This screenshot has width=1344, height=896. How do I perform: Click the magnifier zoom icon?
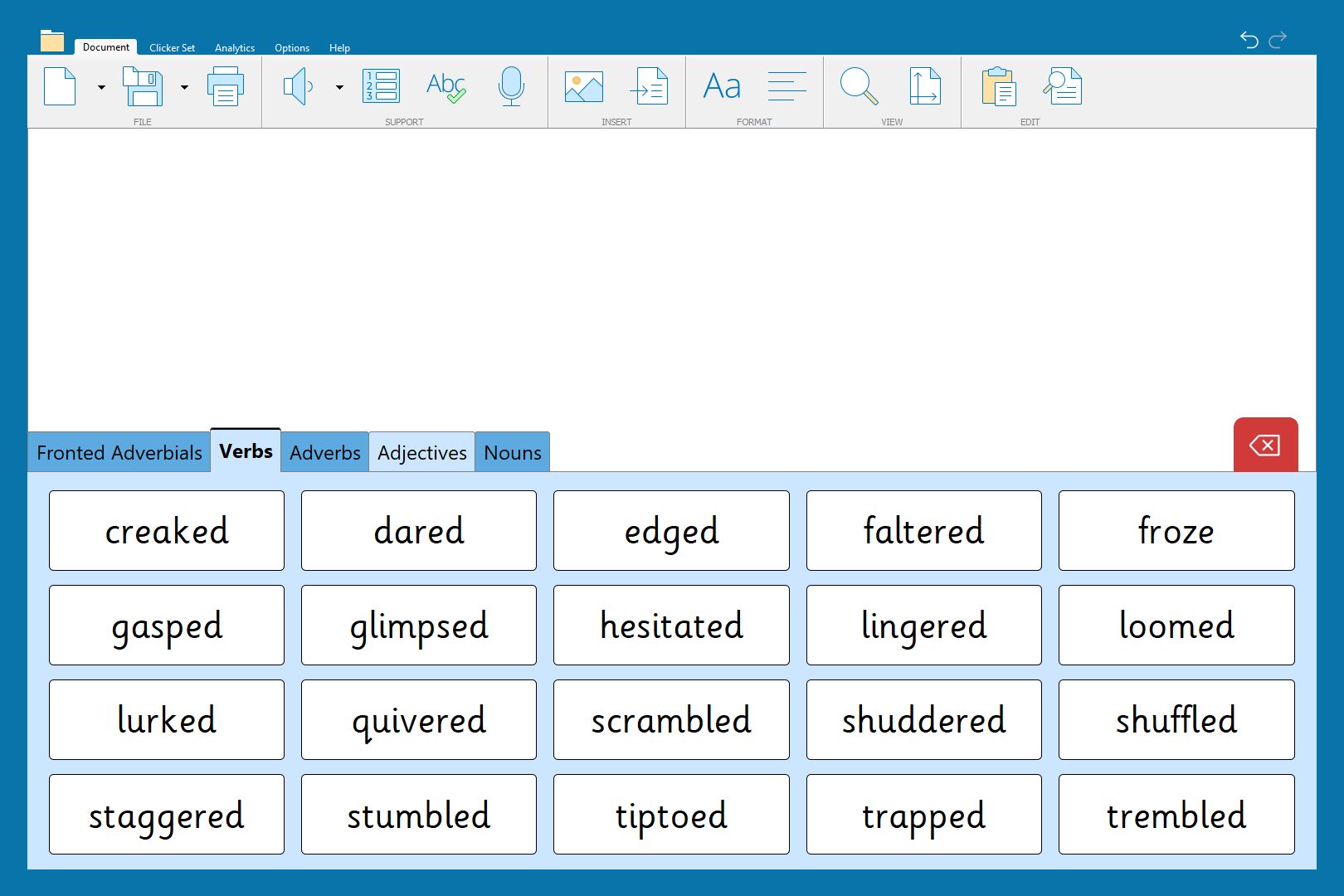point(859,86)
